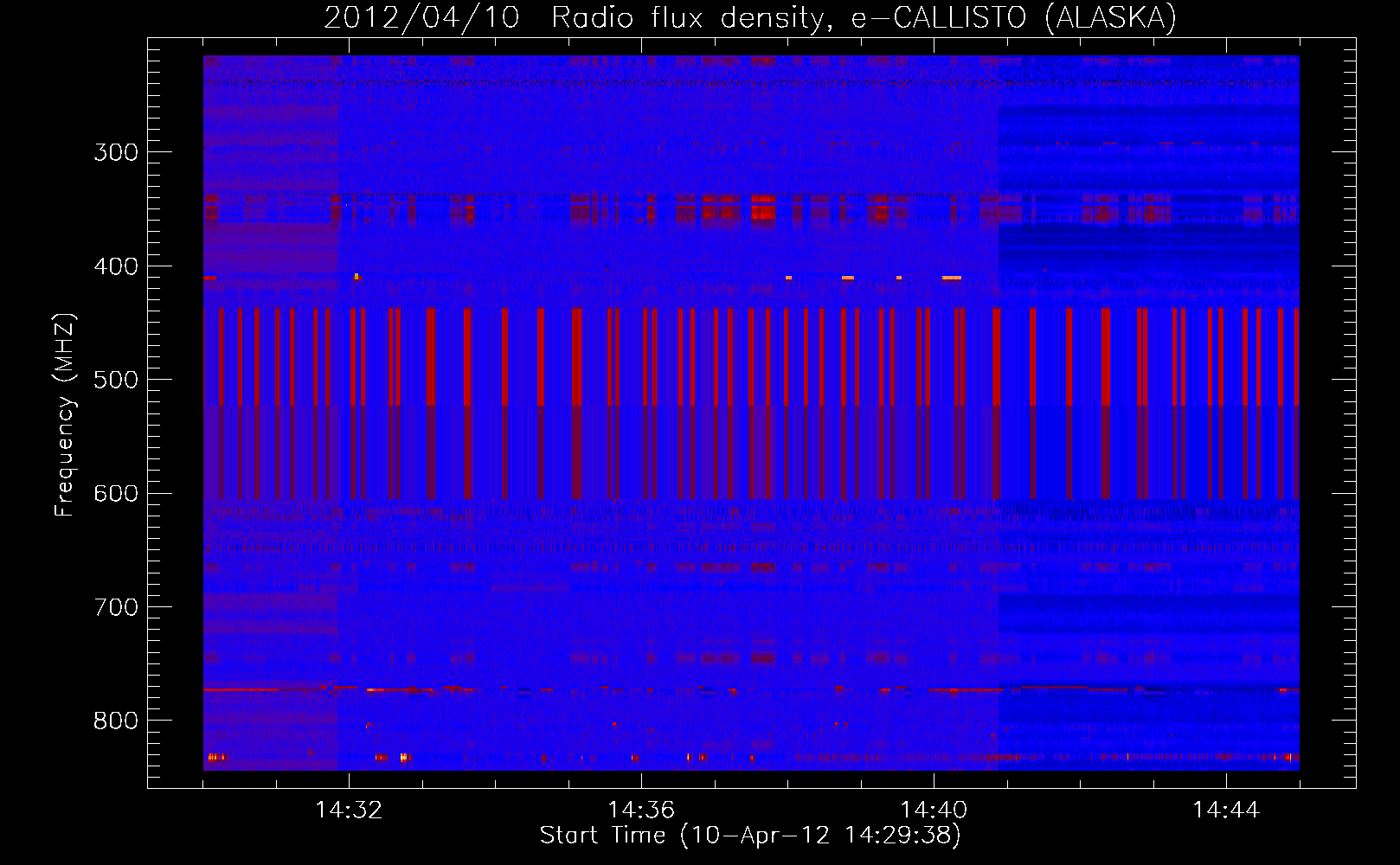Click the 14:36 time tick label
Viewport: 1400px width, 865px height.
[641, 810]
